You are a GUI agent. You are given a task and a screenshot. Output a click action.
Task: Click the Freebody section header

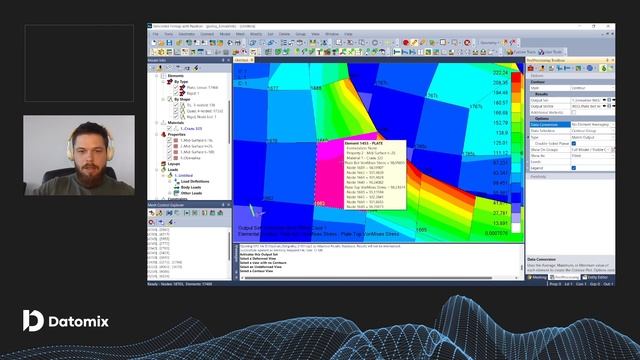tap(571, 176)
